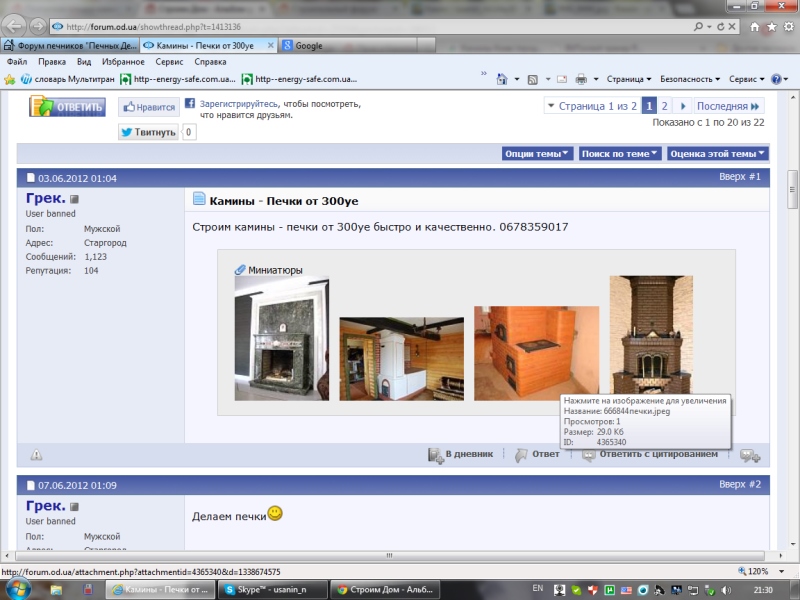
Task: Click the report post warning triangle icon
Action: [x=36, y=455]
